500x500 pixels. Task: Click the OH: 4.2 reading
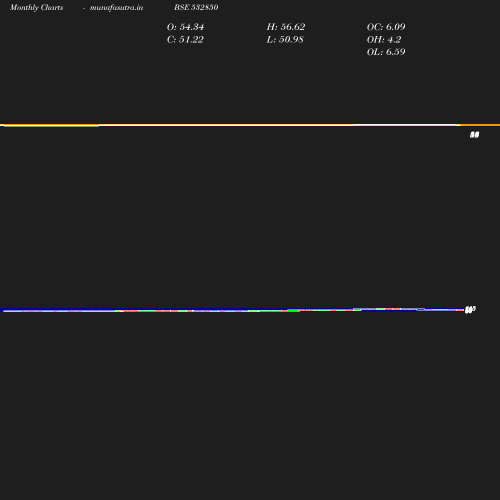(x=384, y=40)
